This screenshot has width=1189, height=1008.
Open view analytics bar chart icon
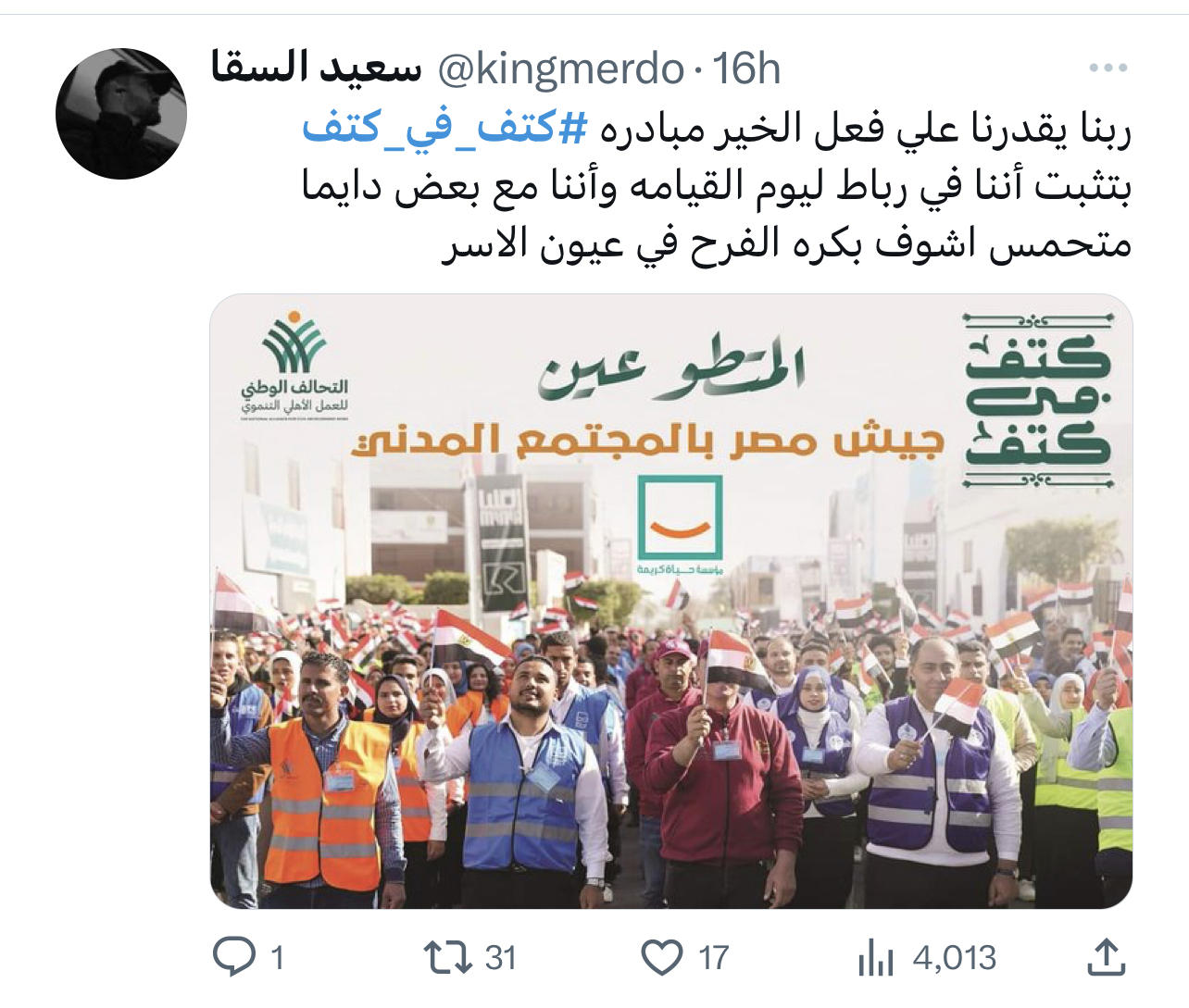click(875, 957)
